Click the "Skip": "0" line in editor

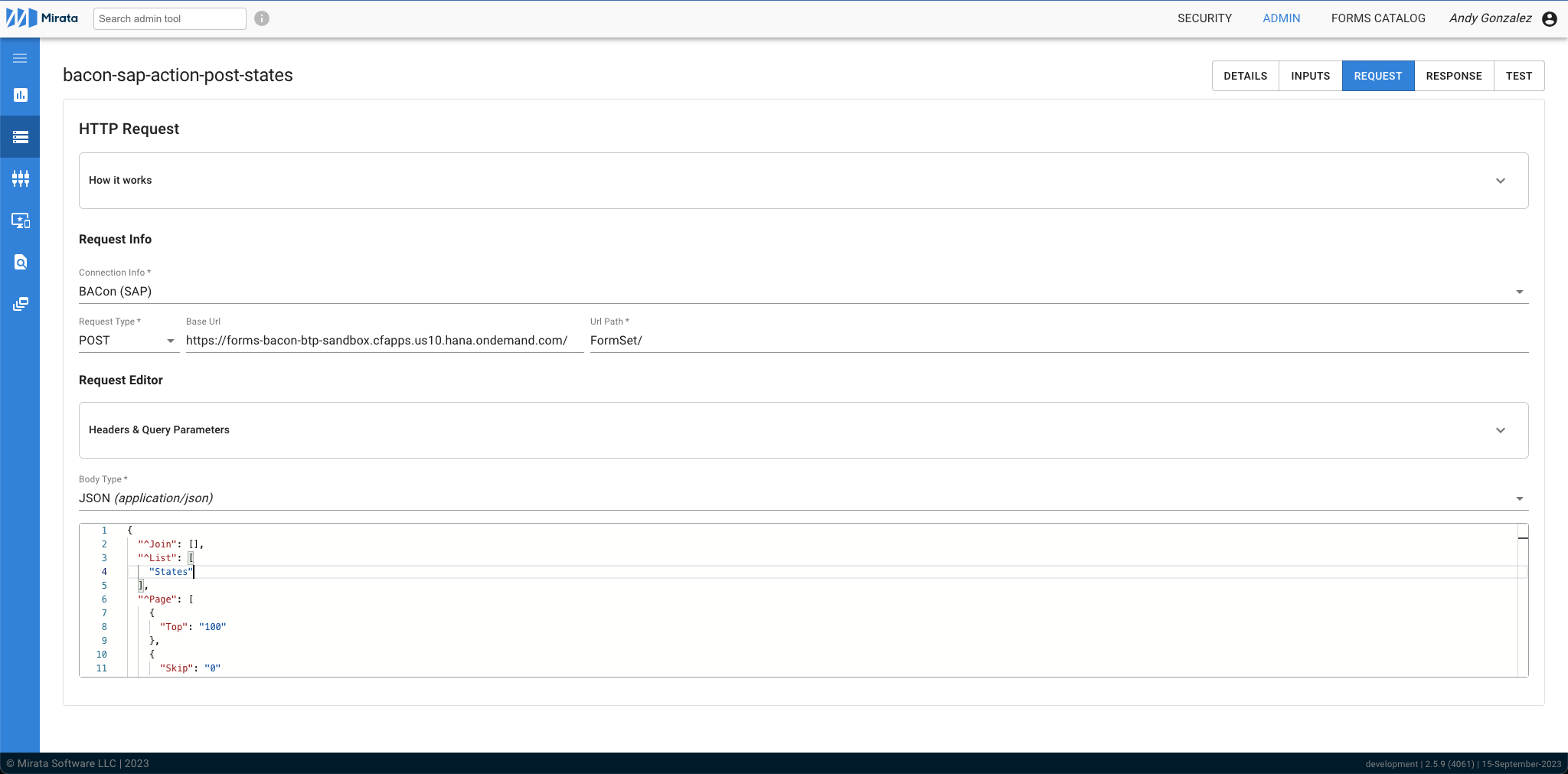(190, 668)
